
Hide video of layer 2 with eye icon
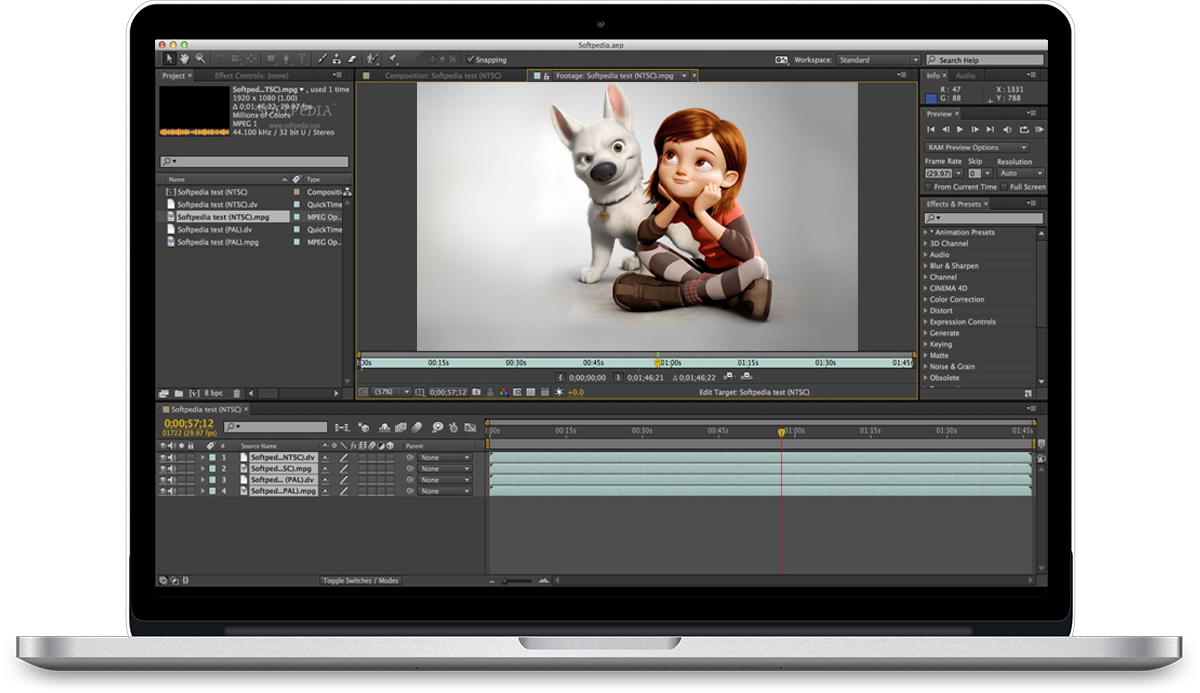163,469
